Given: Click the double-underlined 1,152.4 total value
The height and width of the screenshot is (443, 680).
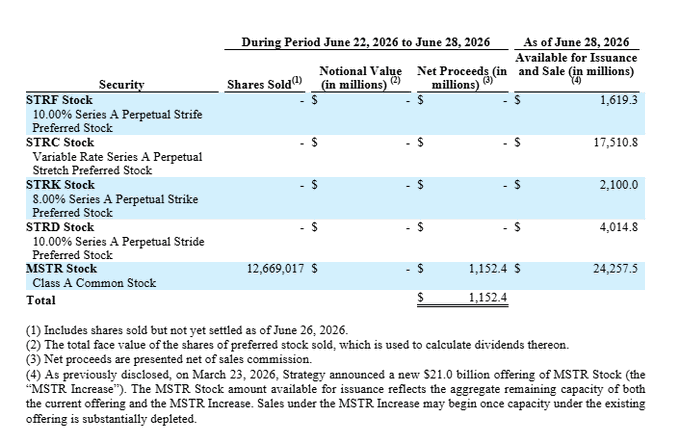Looking at the screenshot, I should [x=488, y=297].
